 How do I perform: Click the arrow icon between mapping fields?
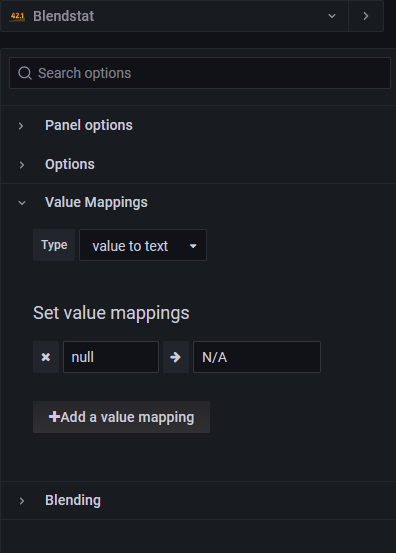pos(176,357)
